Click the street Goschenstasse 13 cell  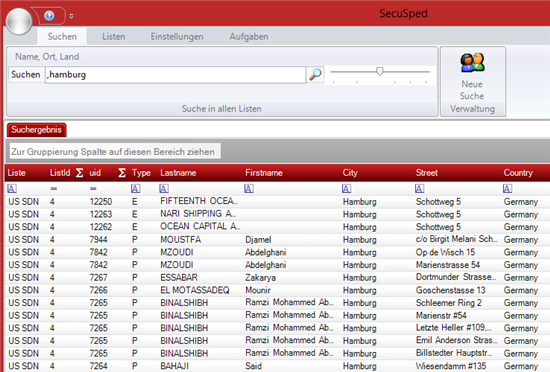pyautogui.click(x=451, y=290)
